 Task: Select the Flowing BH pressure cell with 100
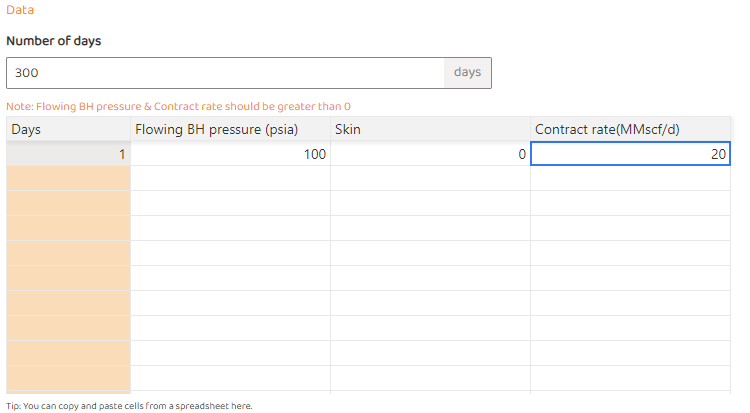click(x=230, y=154)
